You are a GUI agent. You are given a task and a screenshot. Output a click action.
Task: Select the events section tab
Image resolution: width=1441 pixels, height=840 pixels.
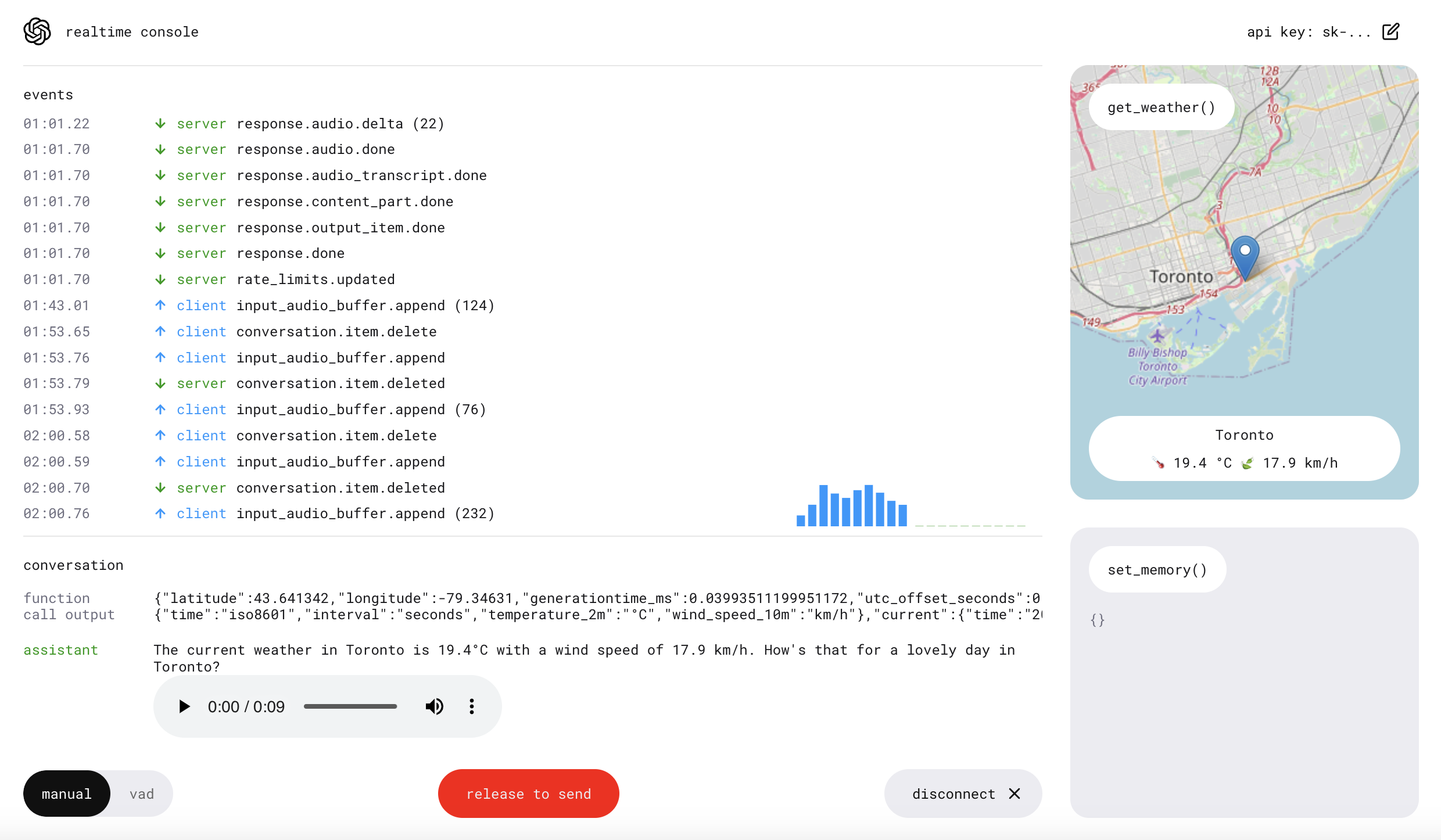pos(48,94)
